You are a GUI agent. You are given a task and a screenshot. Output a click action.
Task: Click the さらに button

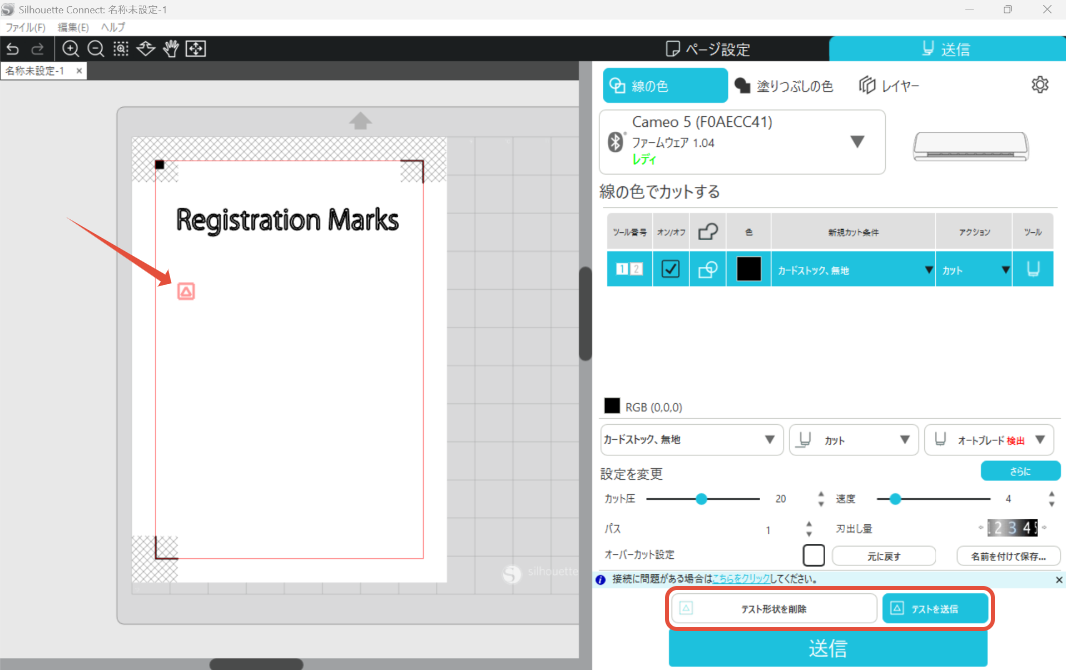pyautogui.click(x=1020, y=471)
